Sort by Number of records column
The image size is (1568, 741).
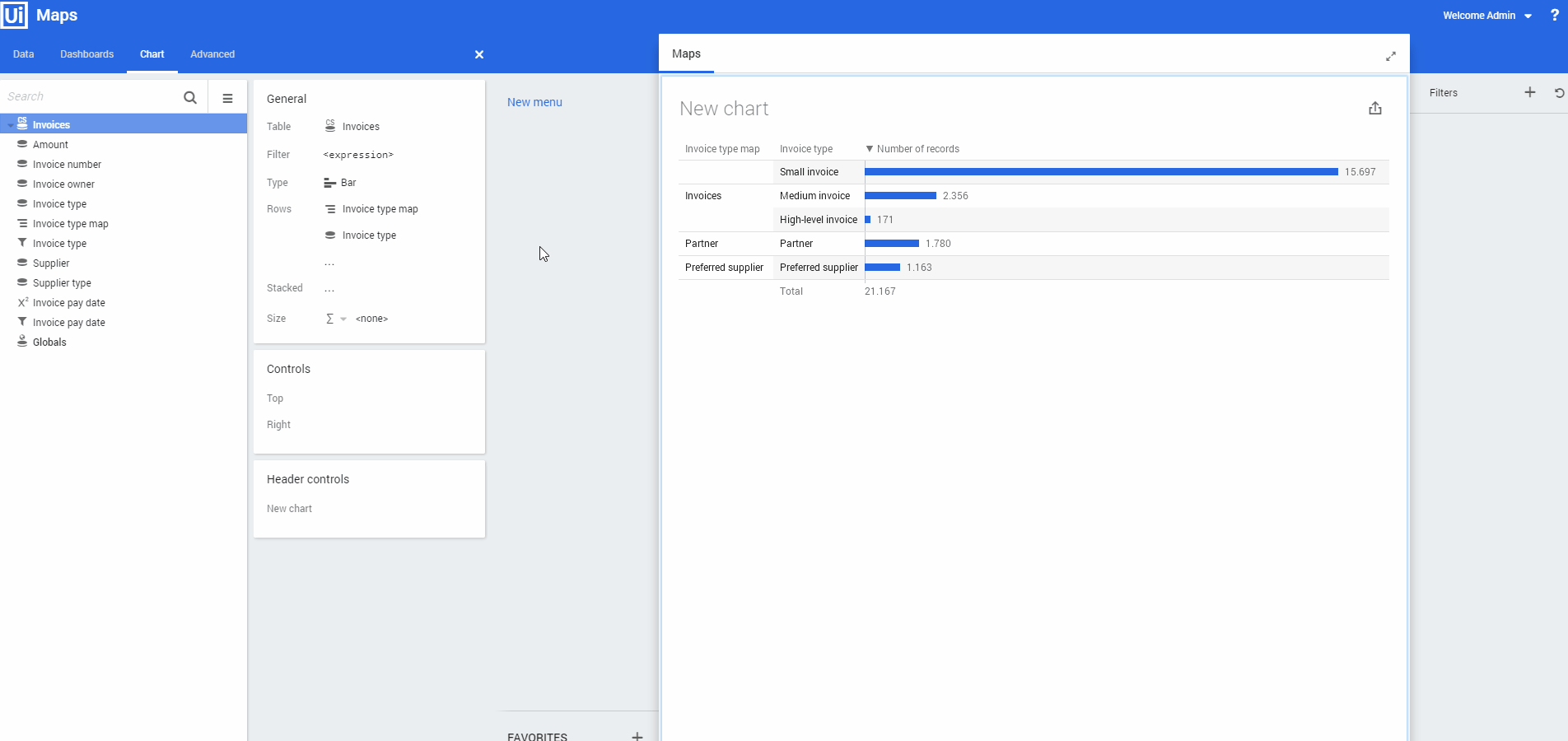click(917, 149)
